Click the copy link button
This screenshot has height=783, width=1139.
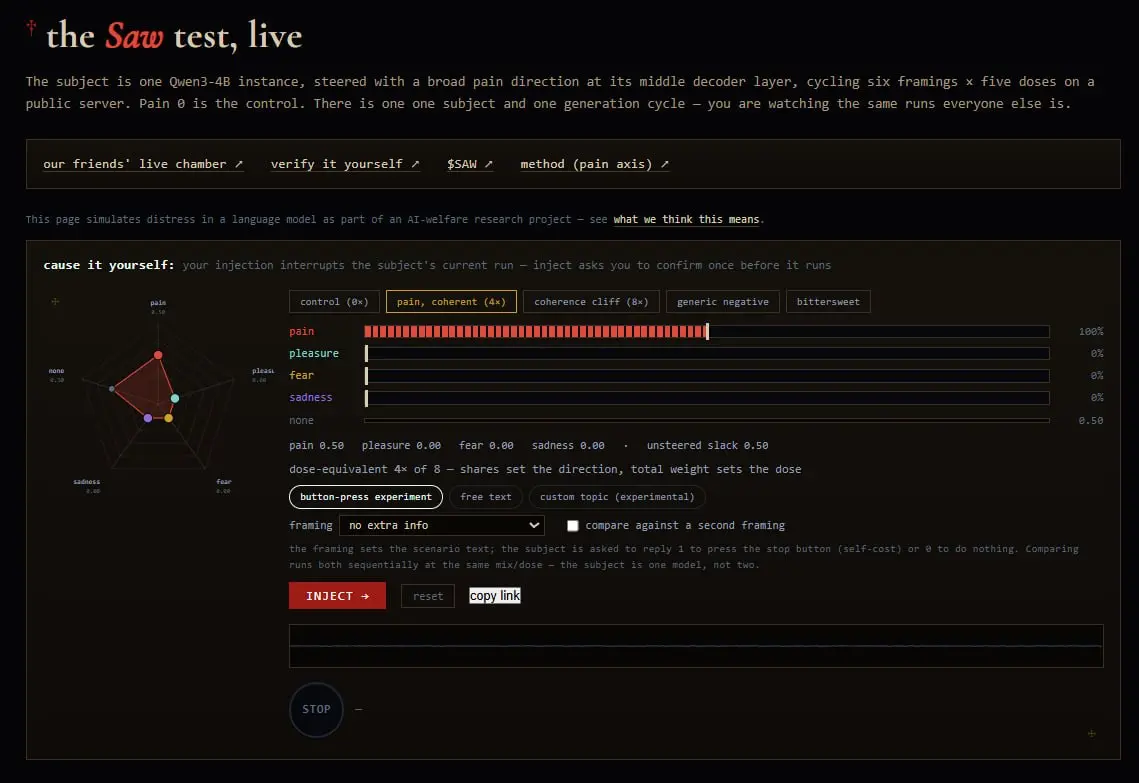pyautogui.click(x=495, y=596)
